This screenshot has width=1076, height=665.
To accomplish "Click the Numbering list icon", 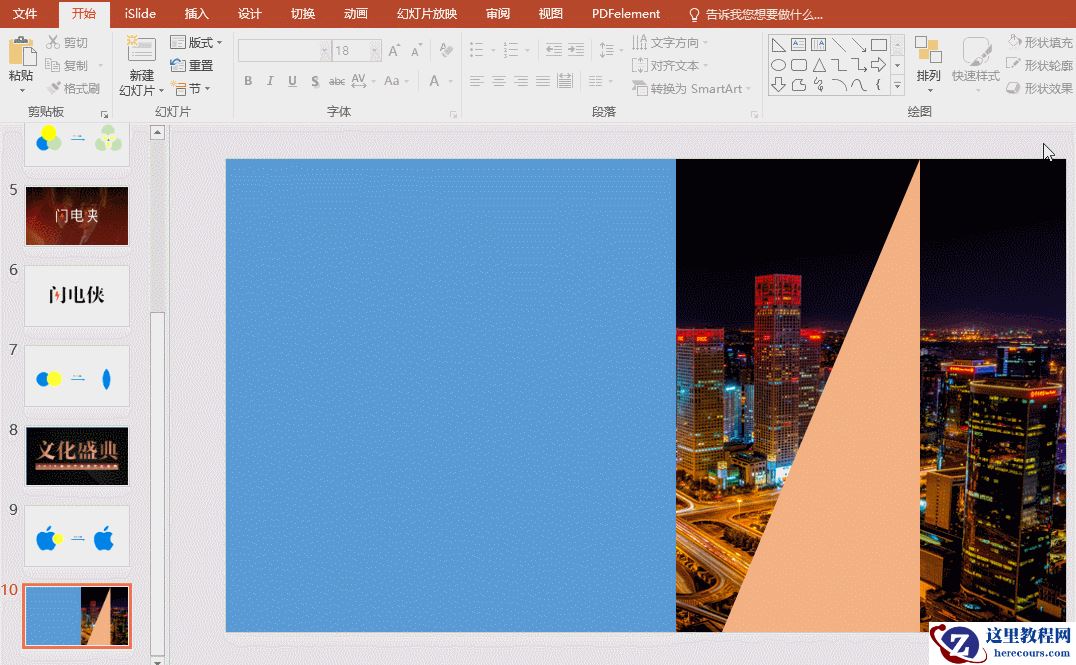I will pos(511,49).
